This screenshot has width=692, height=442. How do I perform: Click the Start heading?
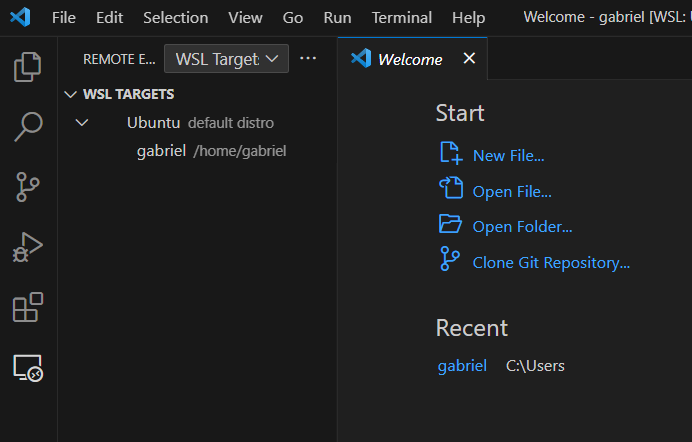460,113
